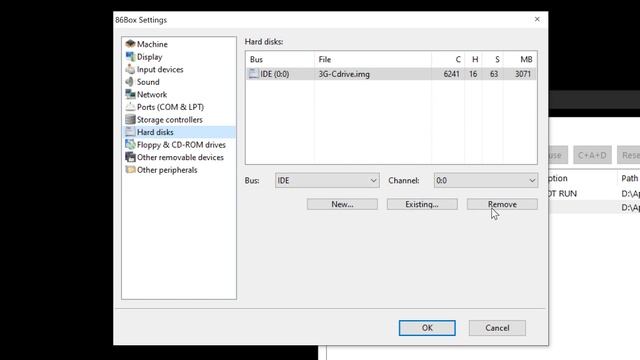
Task: Click the Network category icon
Action: pos(130,94)
